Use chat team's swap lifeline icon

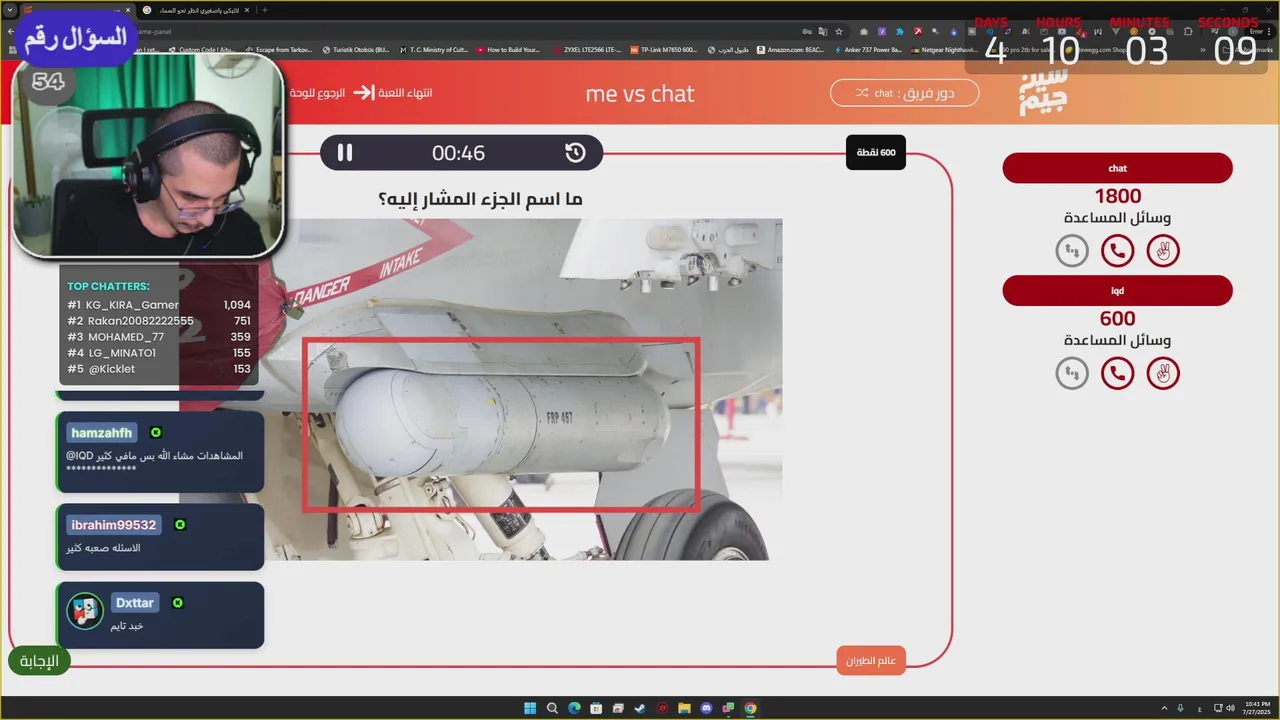(x=1072, y=251)
